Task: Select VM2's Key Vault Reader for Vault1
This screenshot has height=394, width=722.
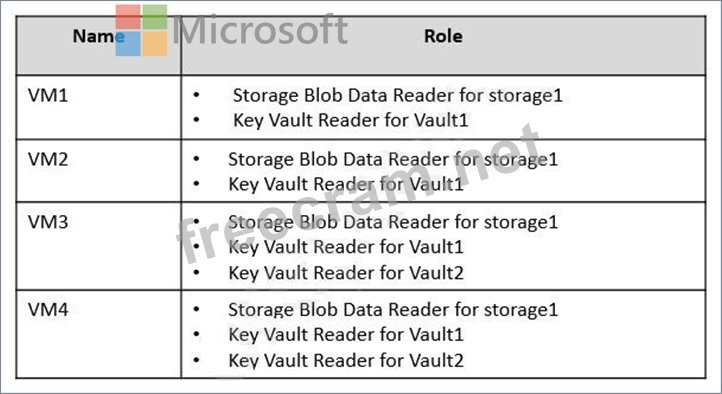Action: 346,184
